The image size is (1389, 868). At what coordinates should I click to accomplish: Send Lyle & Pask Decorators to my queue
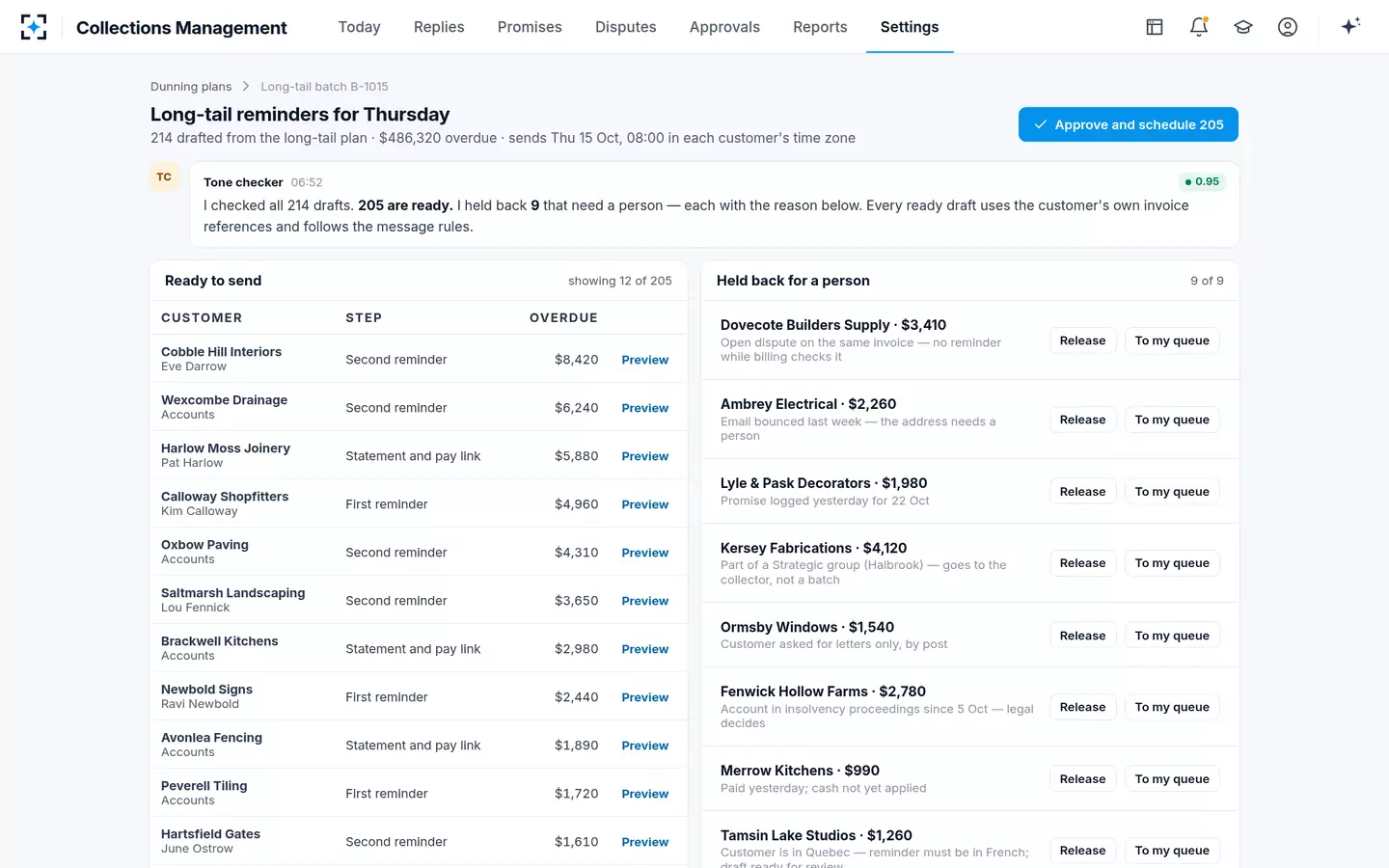point(1172,492)
